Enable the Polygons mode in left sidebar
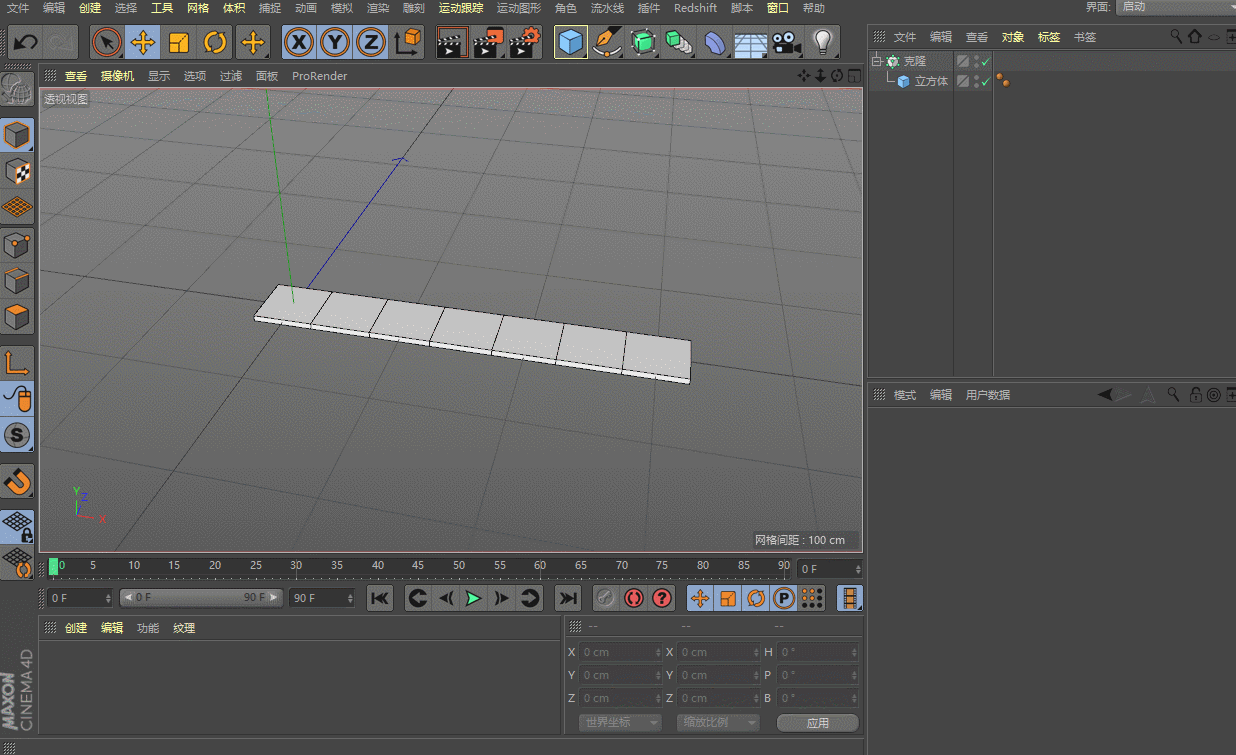Screen dimensions: 1236x755 [x=18, y=319]
